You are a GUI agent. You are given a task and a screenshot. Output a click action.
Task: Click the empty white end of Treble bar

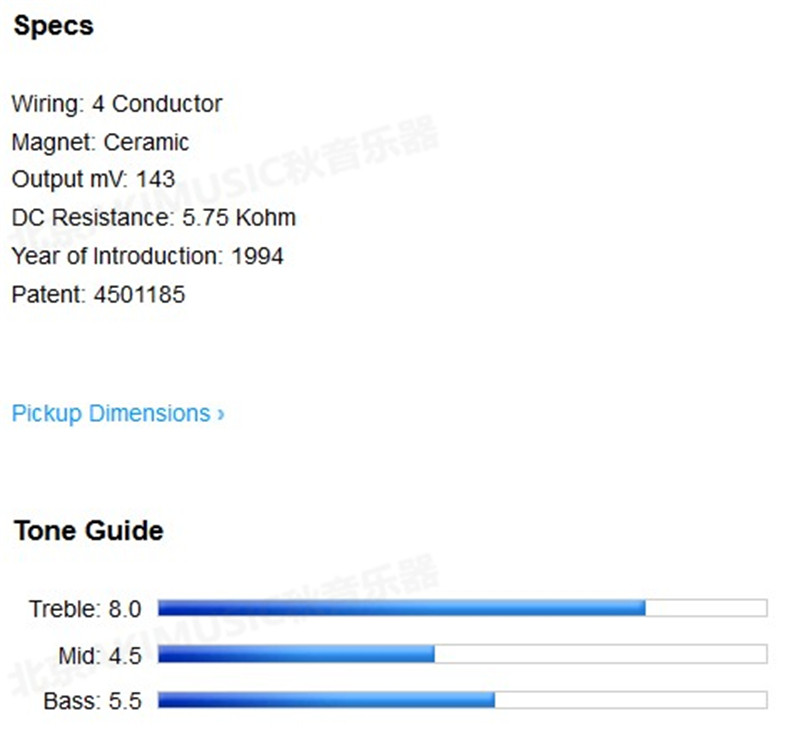(706, 608)
